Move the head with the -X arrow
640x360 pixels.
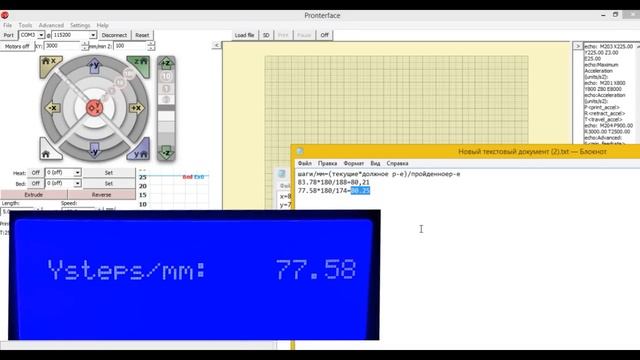[x=52, y=108]
